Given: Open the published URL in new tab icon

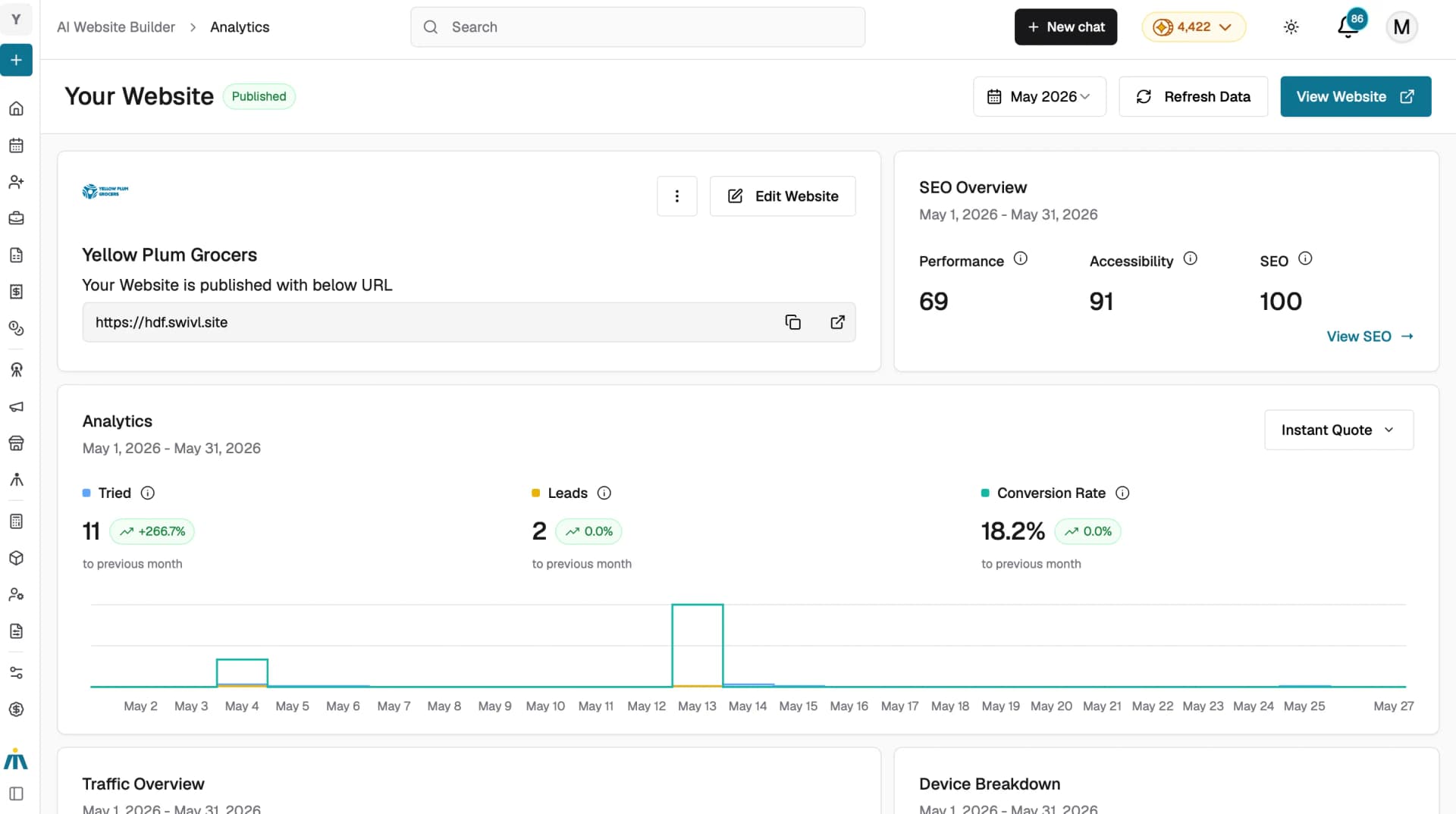Looking at the screenshot, I should click(837, 322).
